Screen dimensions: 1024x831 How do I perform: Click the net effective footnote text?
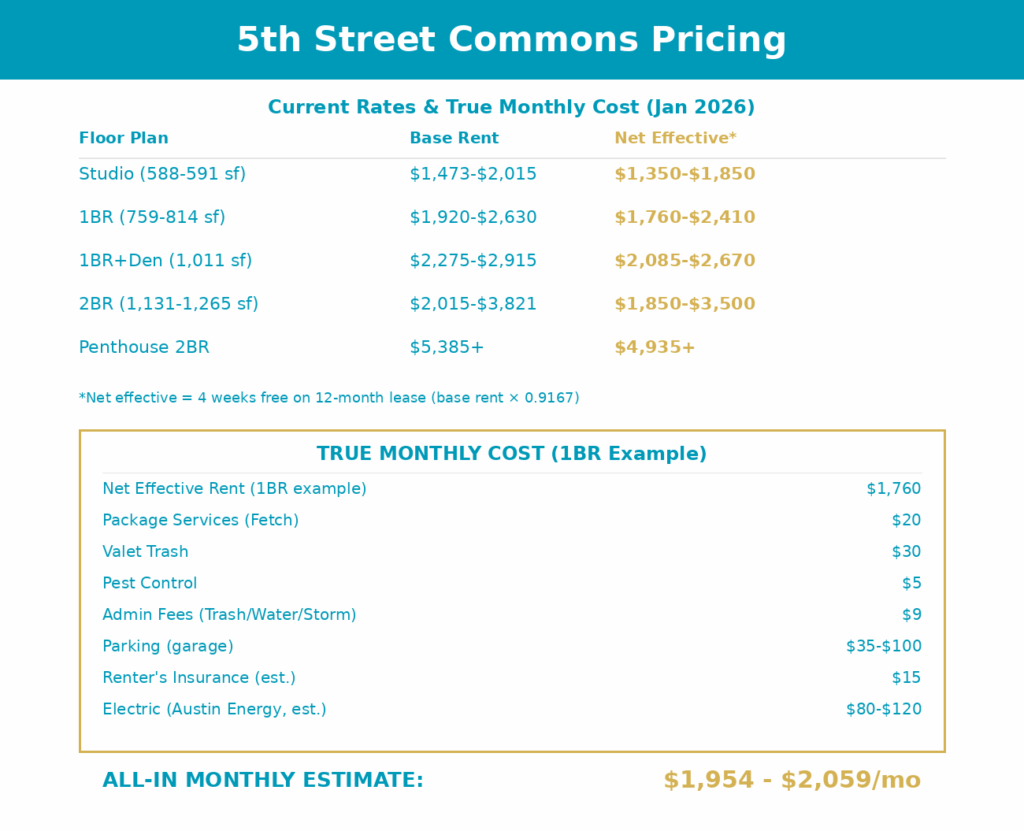pyautogui.click(x=329, y=398)
